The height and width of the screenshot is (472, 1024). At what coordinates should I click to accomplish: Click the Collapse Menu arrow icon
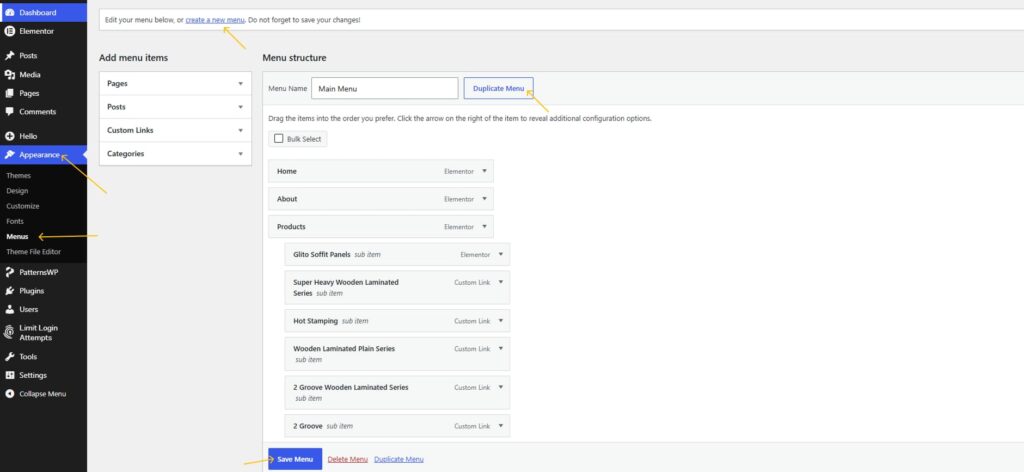pyautogui.click(x=10, y=394)
